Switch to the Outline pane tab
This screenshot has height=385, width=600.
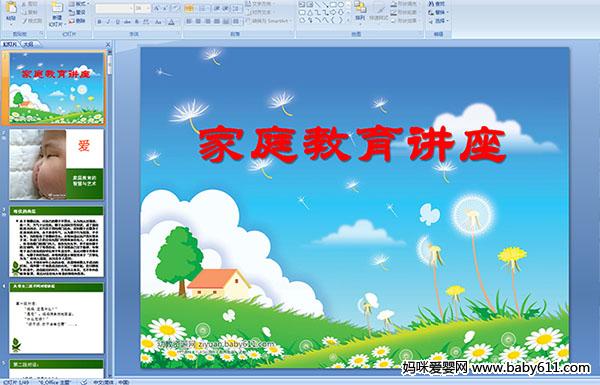(x=29, y=44)
